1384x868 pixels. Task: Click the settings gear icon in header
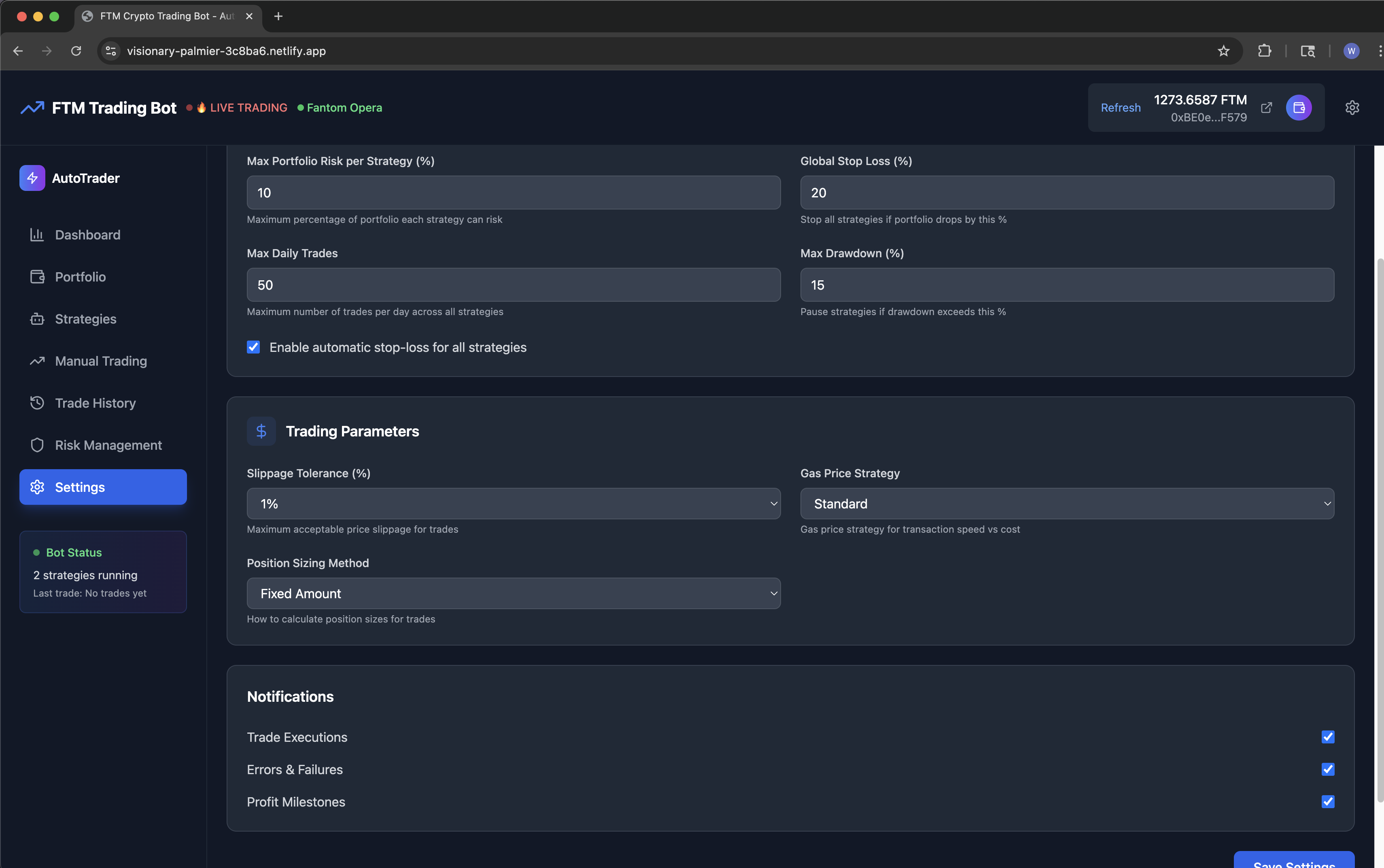1352,107
